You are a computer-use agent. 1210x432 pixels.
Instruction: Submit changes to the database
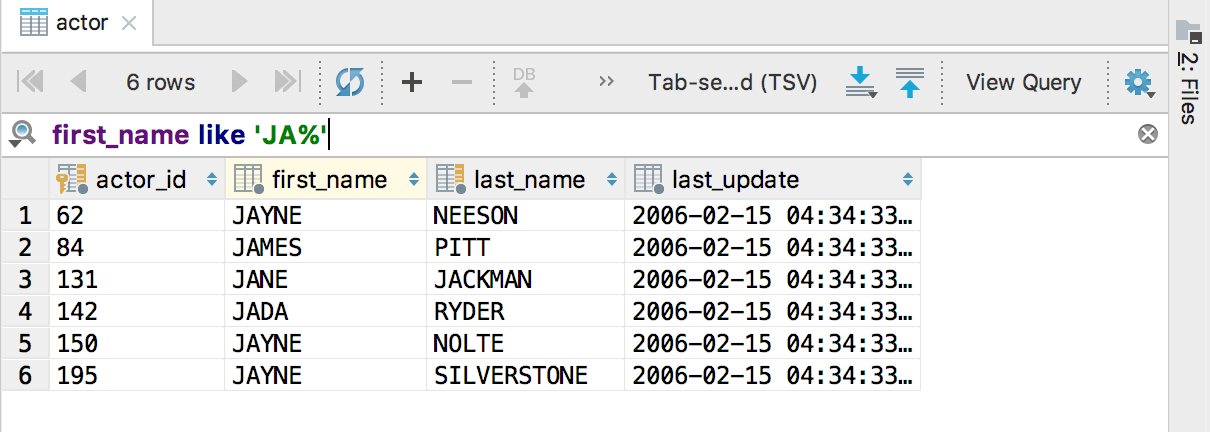(x=524, y=82)
